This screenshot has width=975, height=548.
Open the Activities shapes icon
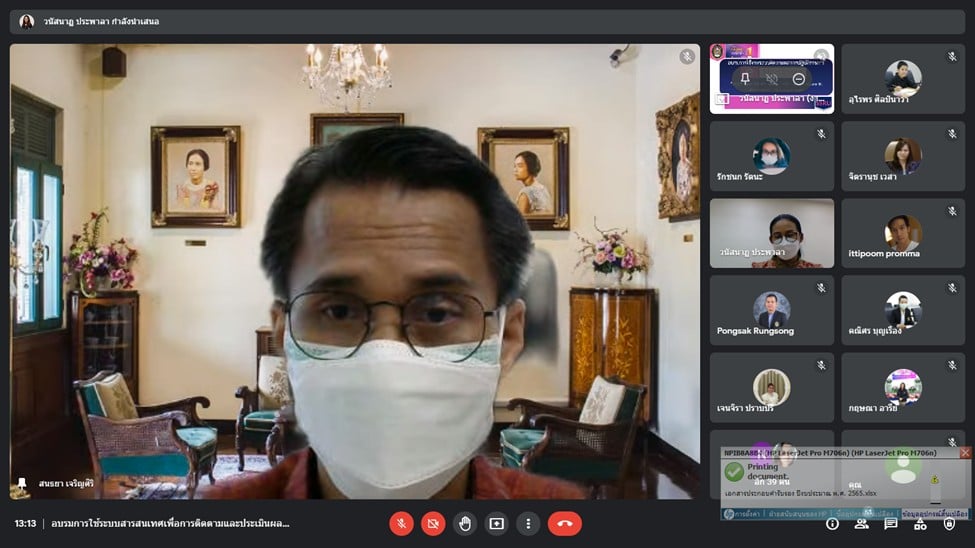(x=920, y=523)
